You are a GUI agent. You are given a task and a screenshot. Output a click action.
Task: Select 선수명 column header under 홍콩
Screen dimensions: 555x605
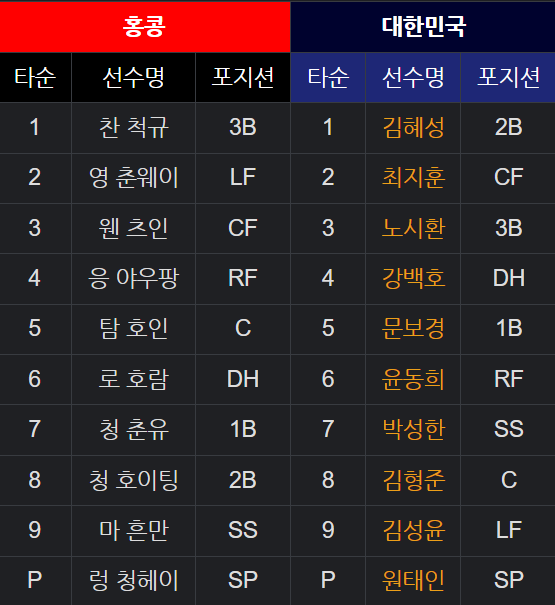(x=134, y=77)
